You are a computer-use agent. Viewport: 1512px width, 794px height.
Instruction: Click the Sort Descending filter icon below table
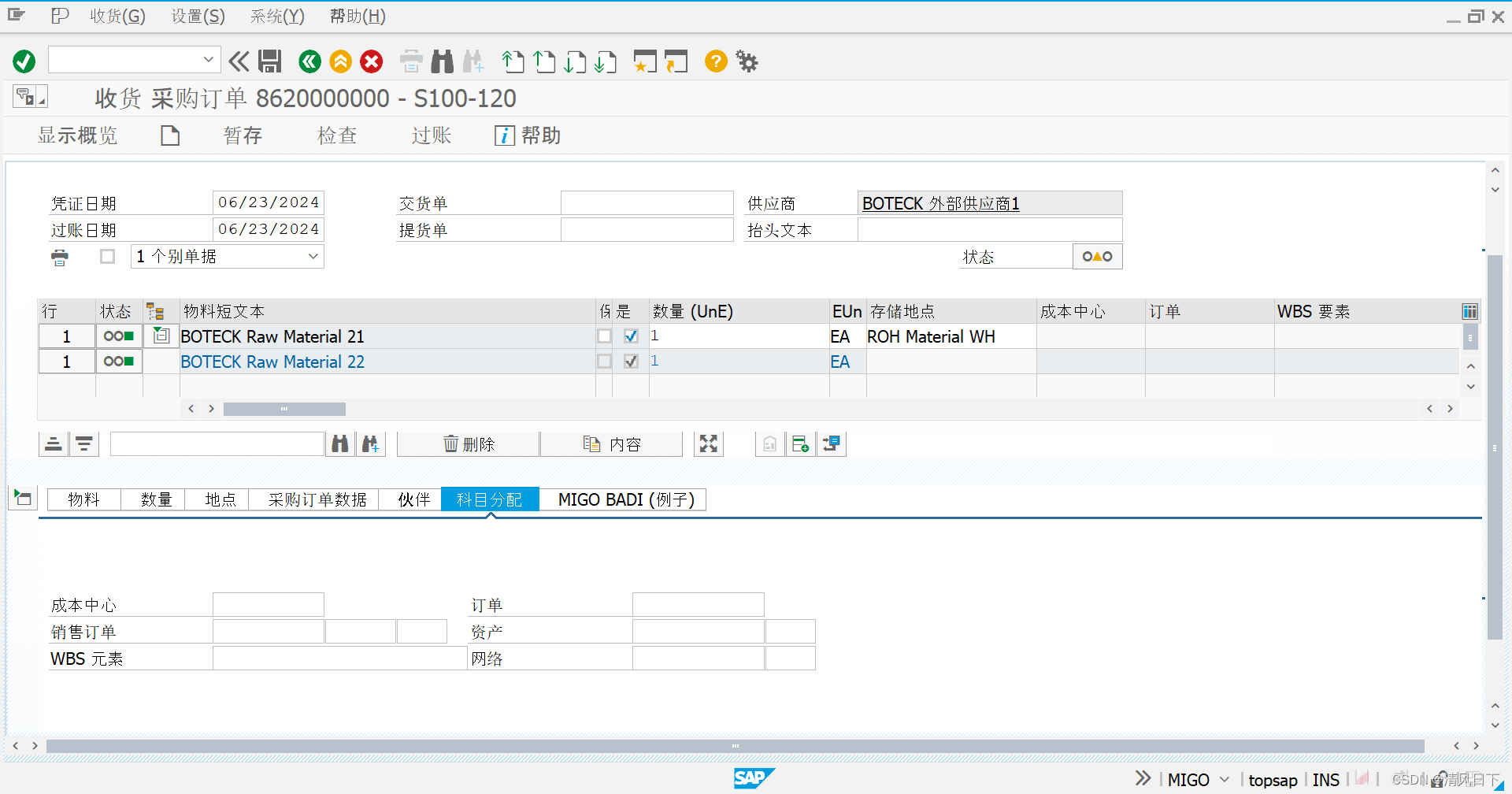[83, 444]
